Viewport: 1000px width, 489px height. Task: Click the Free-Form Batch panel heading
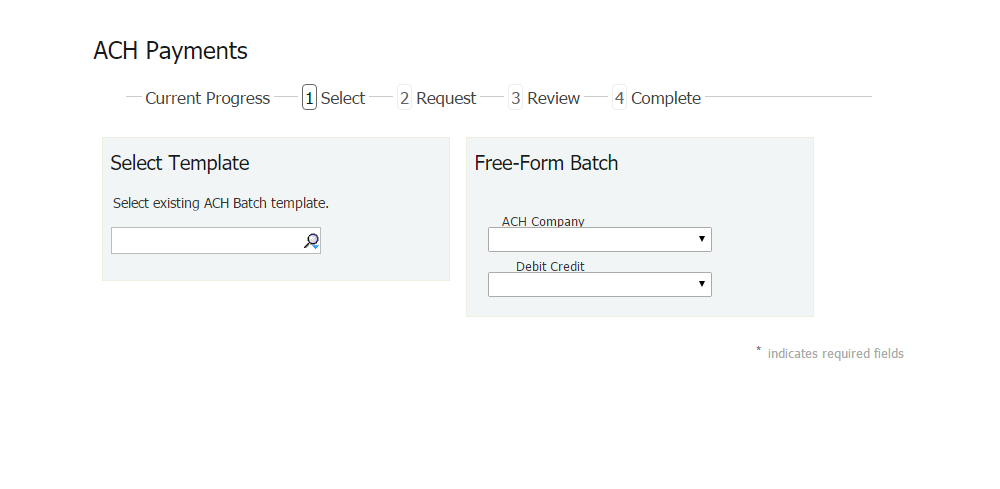pos(546,163)
